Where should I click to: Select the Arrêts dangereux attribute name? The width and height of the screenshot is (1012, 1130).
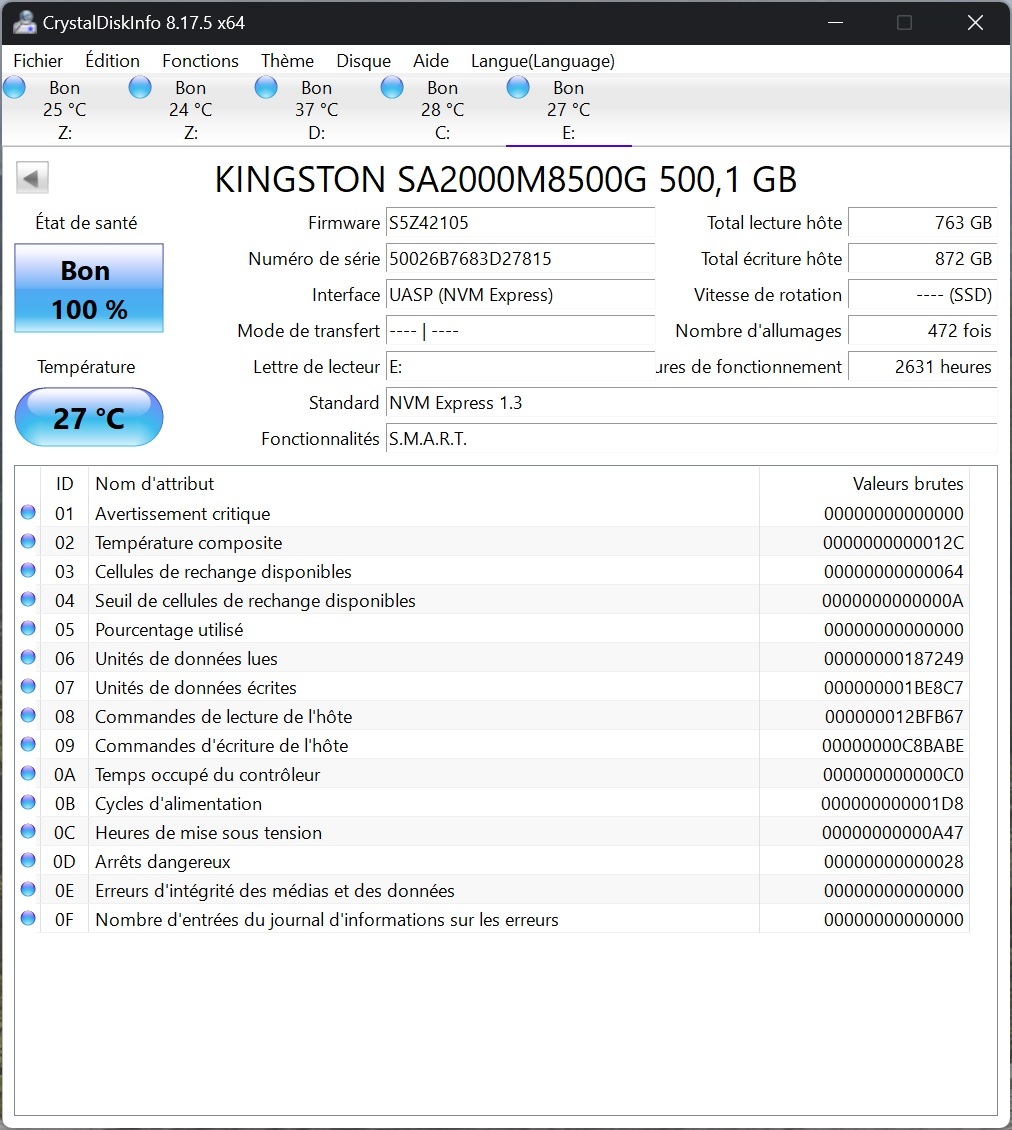(x=163, y=862)
